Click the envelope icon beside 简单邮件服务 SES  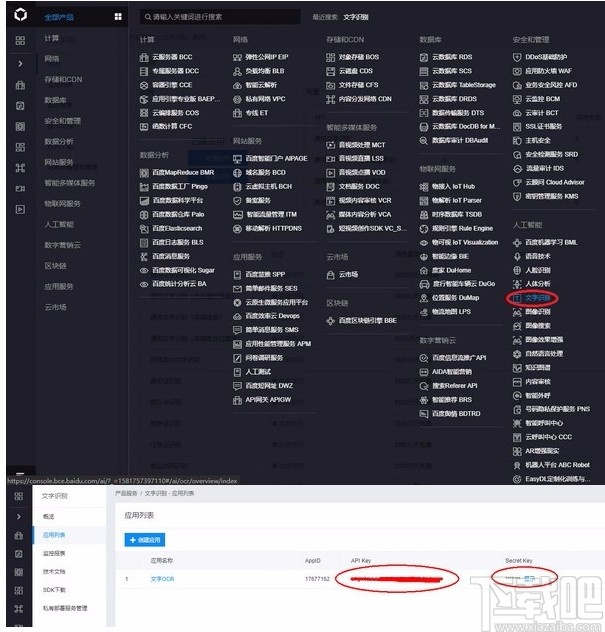point(237,289)
